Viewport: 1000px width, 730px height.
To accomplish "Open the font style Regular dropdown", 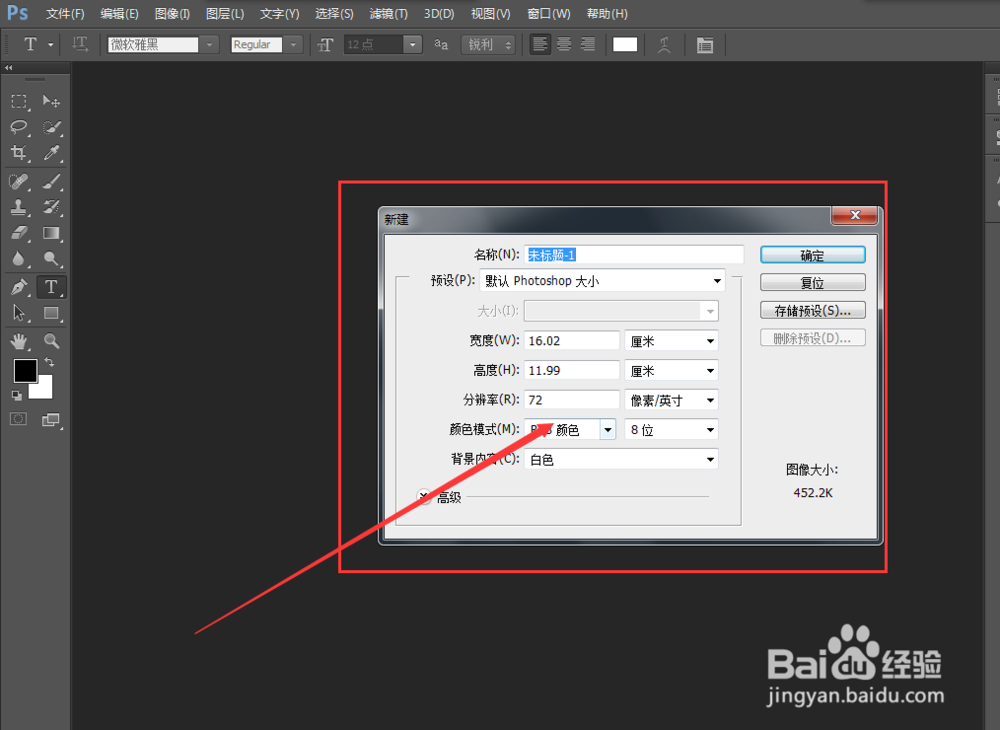I will pos(293,45).
